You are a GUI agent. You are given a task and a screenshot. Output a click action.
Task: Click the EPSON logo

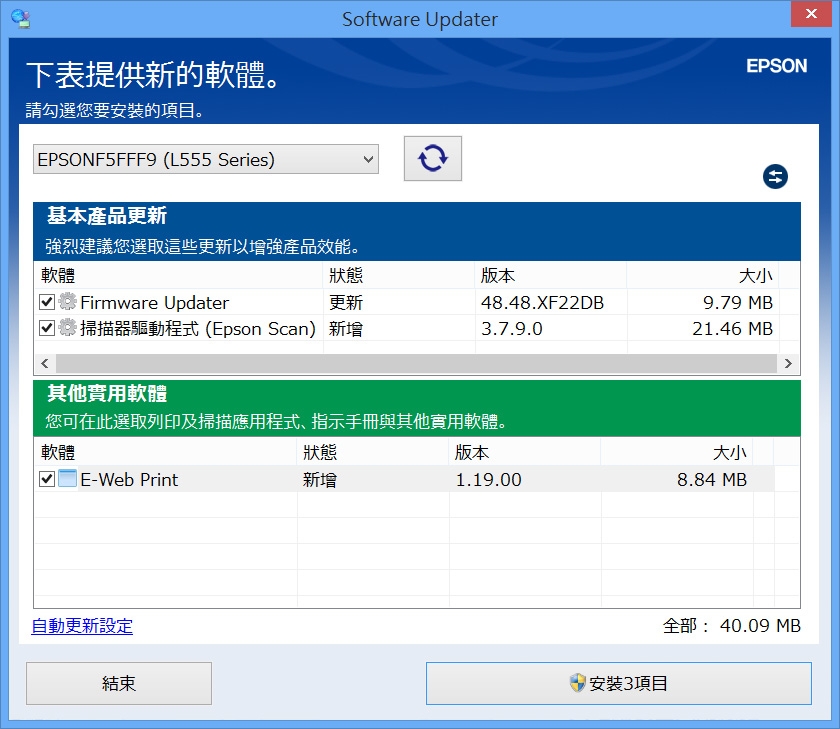click(776, 66)
